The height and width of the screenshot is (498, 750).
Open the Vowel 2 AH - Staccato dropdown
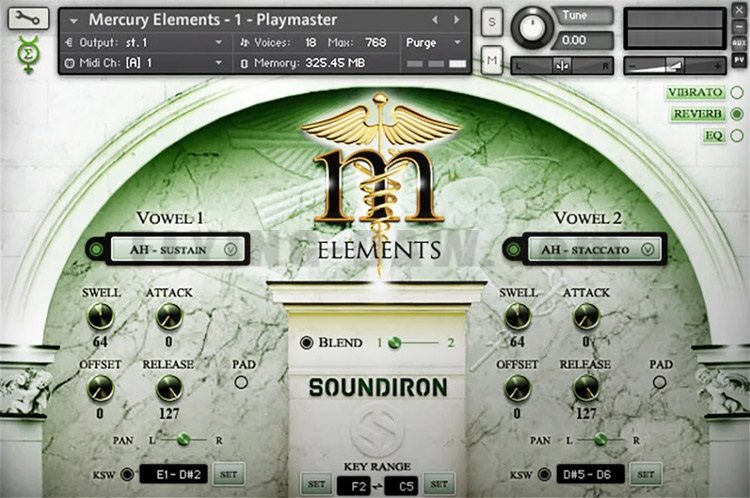click(593, 249)
